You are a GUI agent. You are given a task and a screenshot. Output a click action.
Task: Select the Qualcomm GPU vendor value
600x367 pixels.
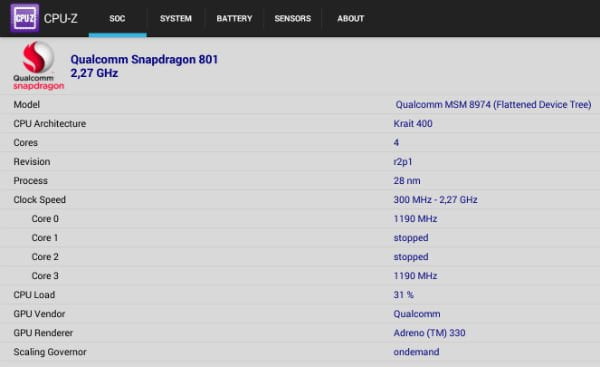(x=417, y=314)
